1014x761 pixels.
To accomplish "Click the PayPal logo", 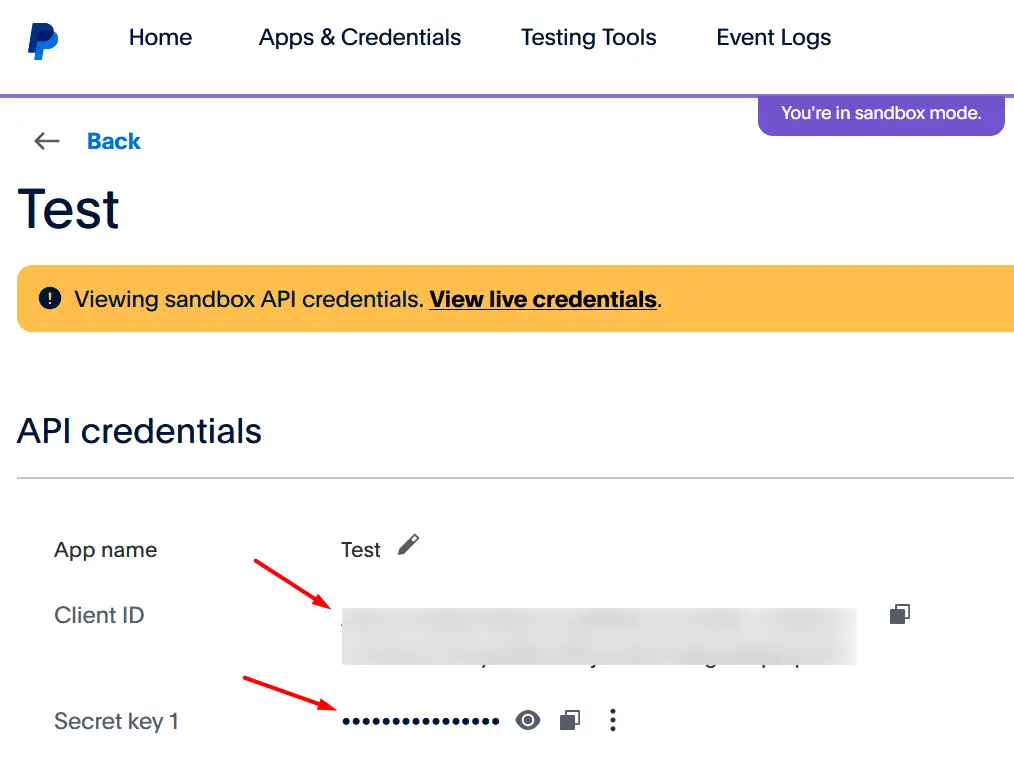I will [42, 40].
